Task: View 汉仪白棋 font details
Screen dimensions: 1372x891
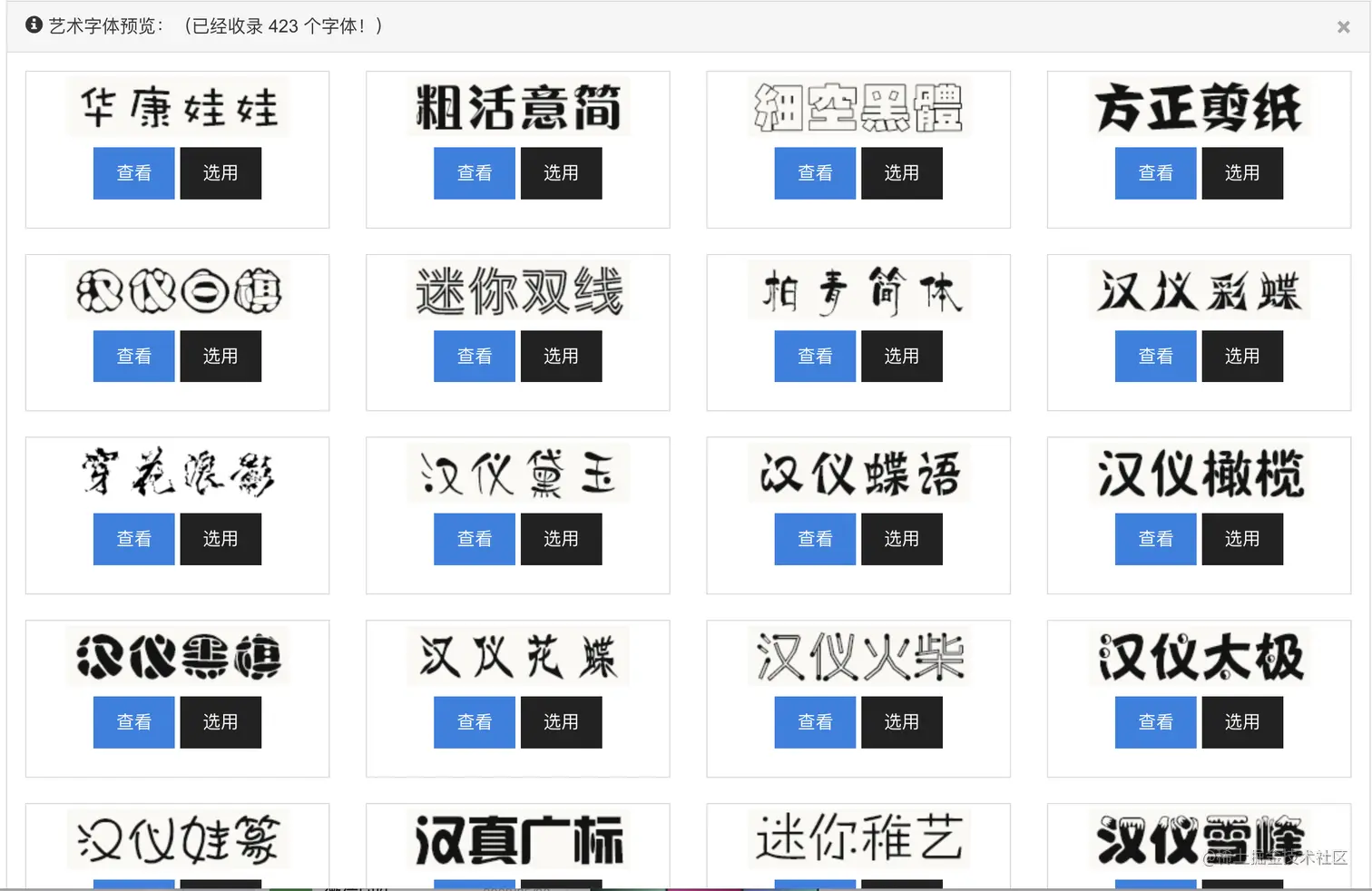Action: (x=133, y=356)
